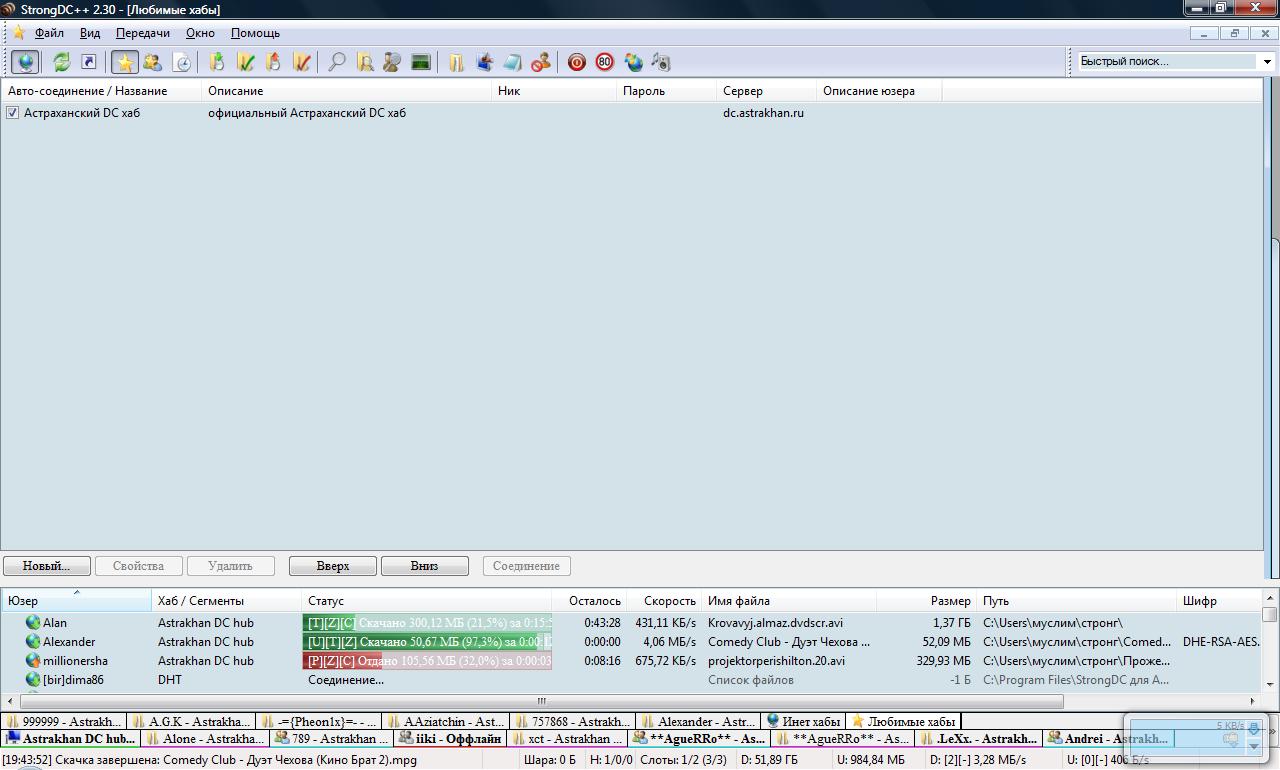Viewport: 1280px width, 770px height.
Task: Open the Notepad icon in toolbar
Action: click(512, 62)
